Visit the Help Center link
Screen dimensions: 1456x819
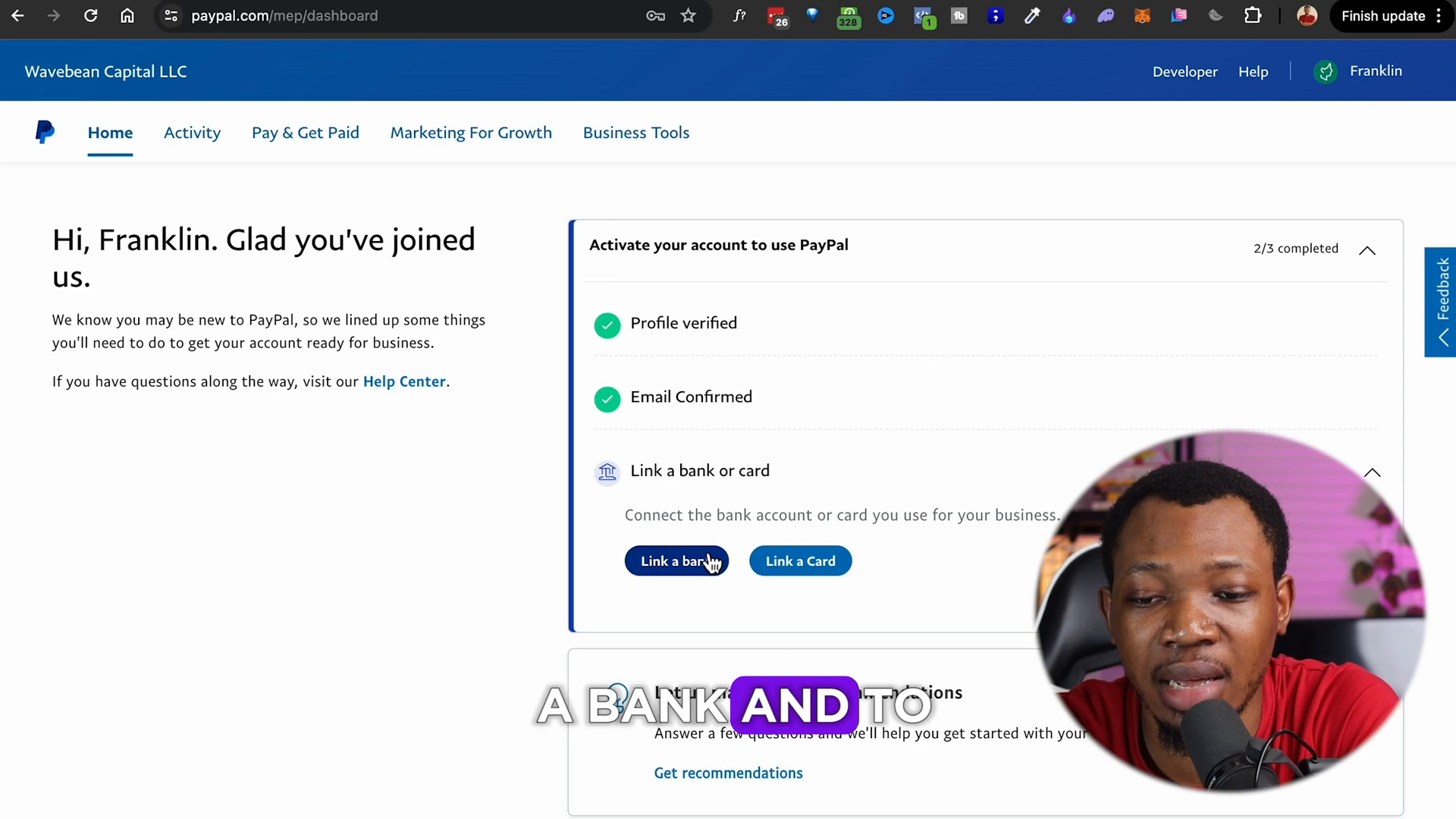[404, 381]
